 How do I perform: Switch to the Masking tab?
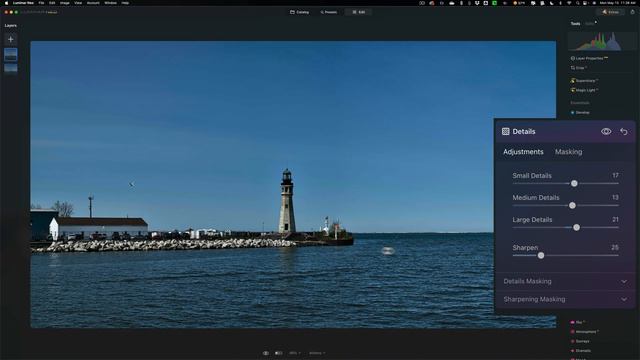click(x=568, y=152)
